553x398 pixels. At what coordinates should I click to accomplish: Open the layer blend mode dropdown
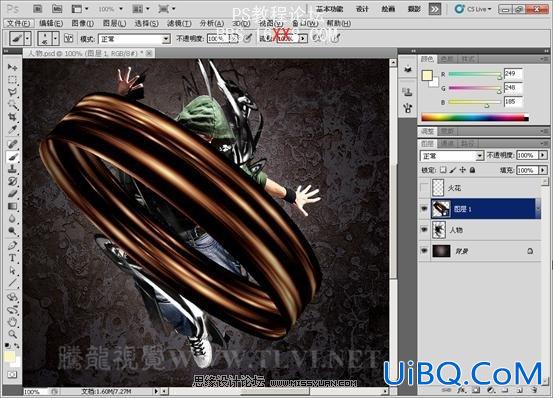(x=451, y=155)
